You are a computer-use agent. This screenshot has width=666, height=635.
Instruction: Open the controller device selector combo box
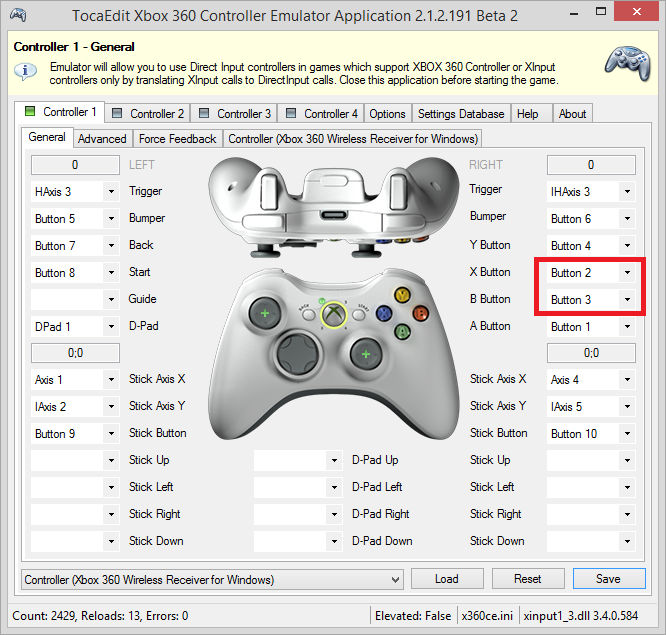click(x=212, y=580)
